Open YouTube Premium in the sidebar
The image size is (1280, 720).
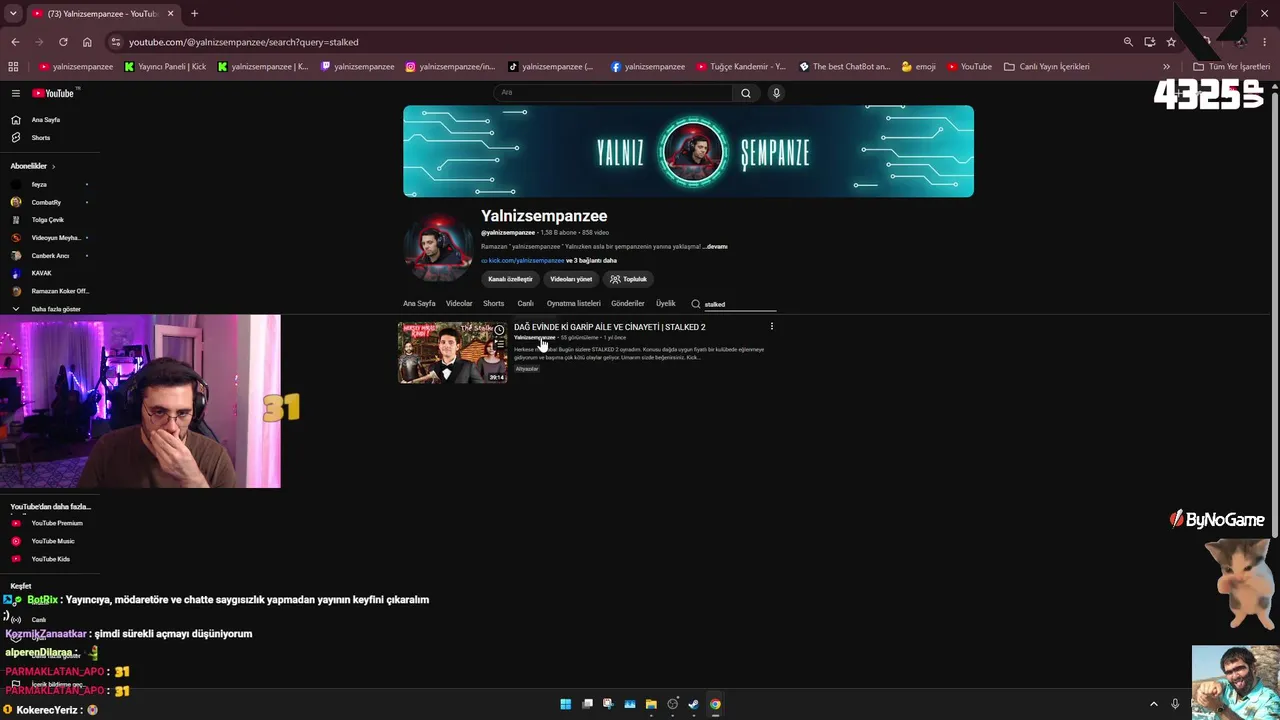pos(50,523)
